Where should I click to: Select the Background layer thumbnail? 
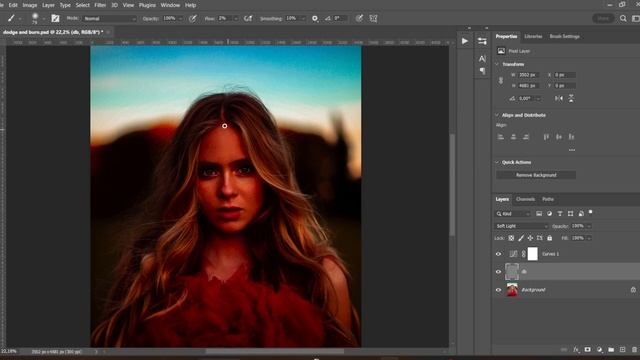click(x=512, y=290)
